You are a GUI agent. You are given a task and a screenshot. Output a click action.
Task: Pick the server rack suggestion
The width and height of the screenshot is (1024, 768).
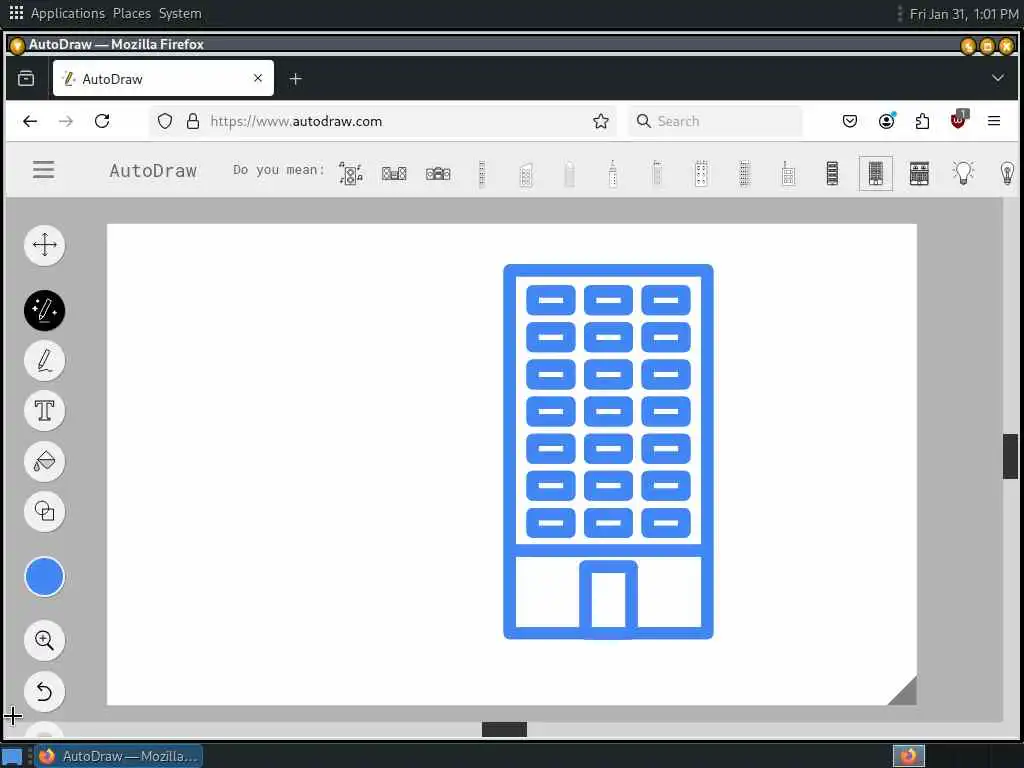832,174
